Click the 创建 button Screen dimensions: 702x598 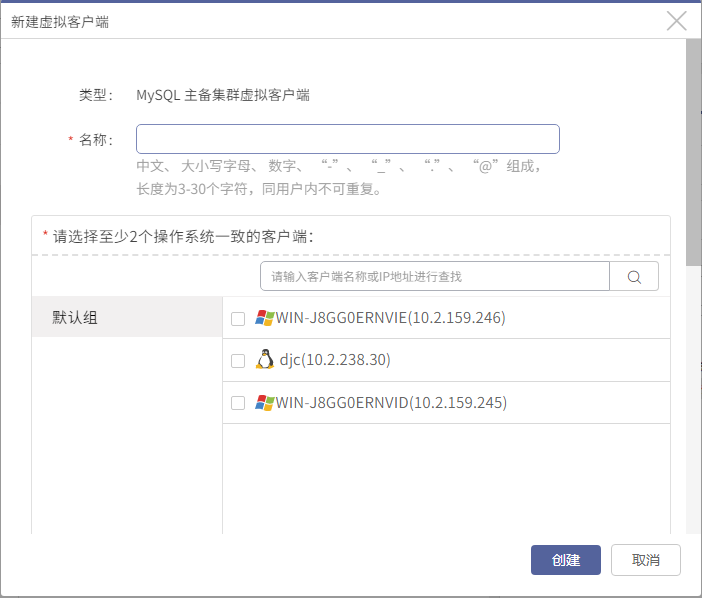coord(565,560)
